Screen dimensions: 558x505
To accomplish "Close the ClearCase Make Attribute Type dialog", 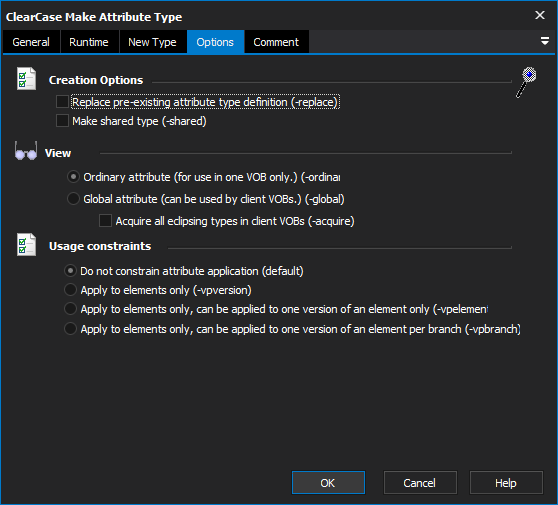I will [x=540, y=15].
